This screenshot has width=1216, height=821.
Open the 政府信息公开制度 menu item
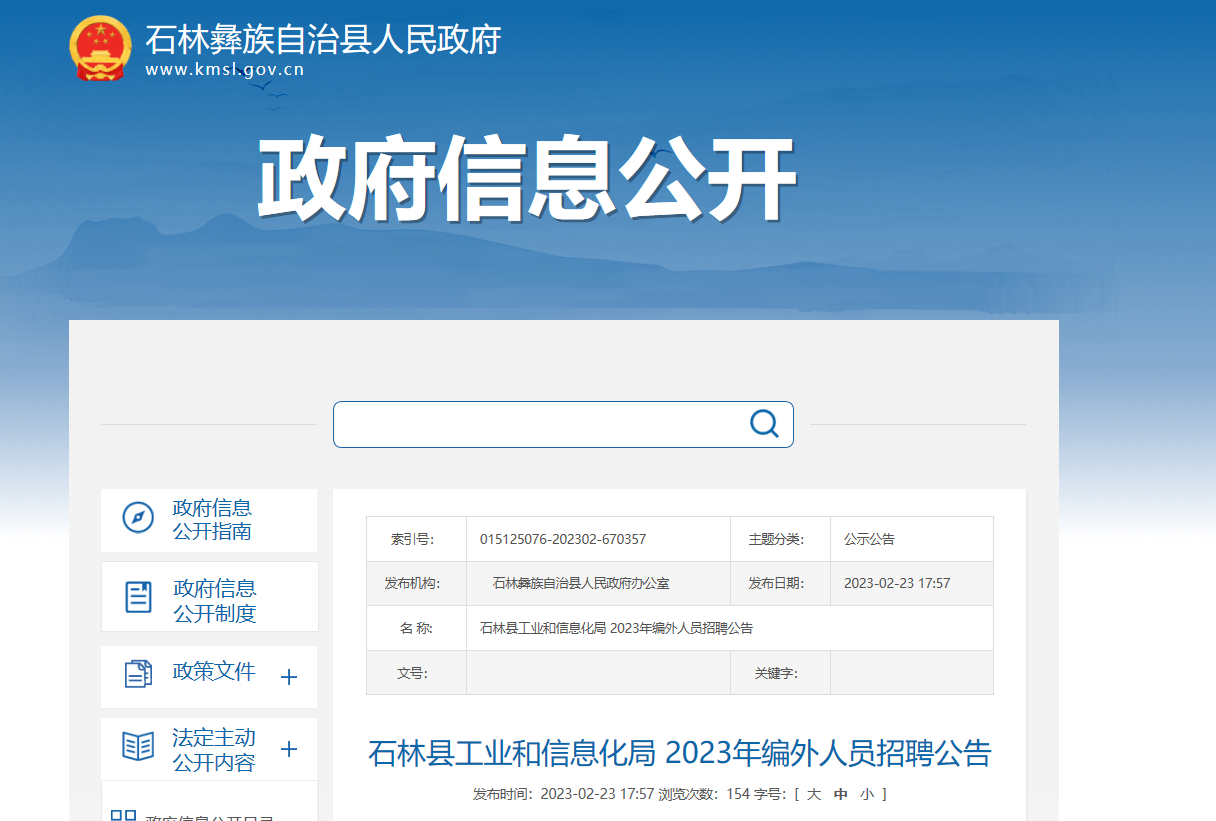pyautogui.click(x=214, y=600)
